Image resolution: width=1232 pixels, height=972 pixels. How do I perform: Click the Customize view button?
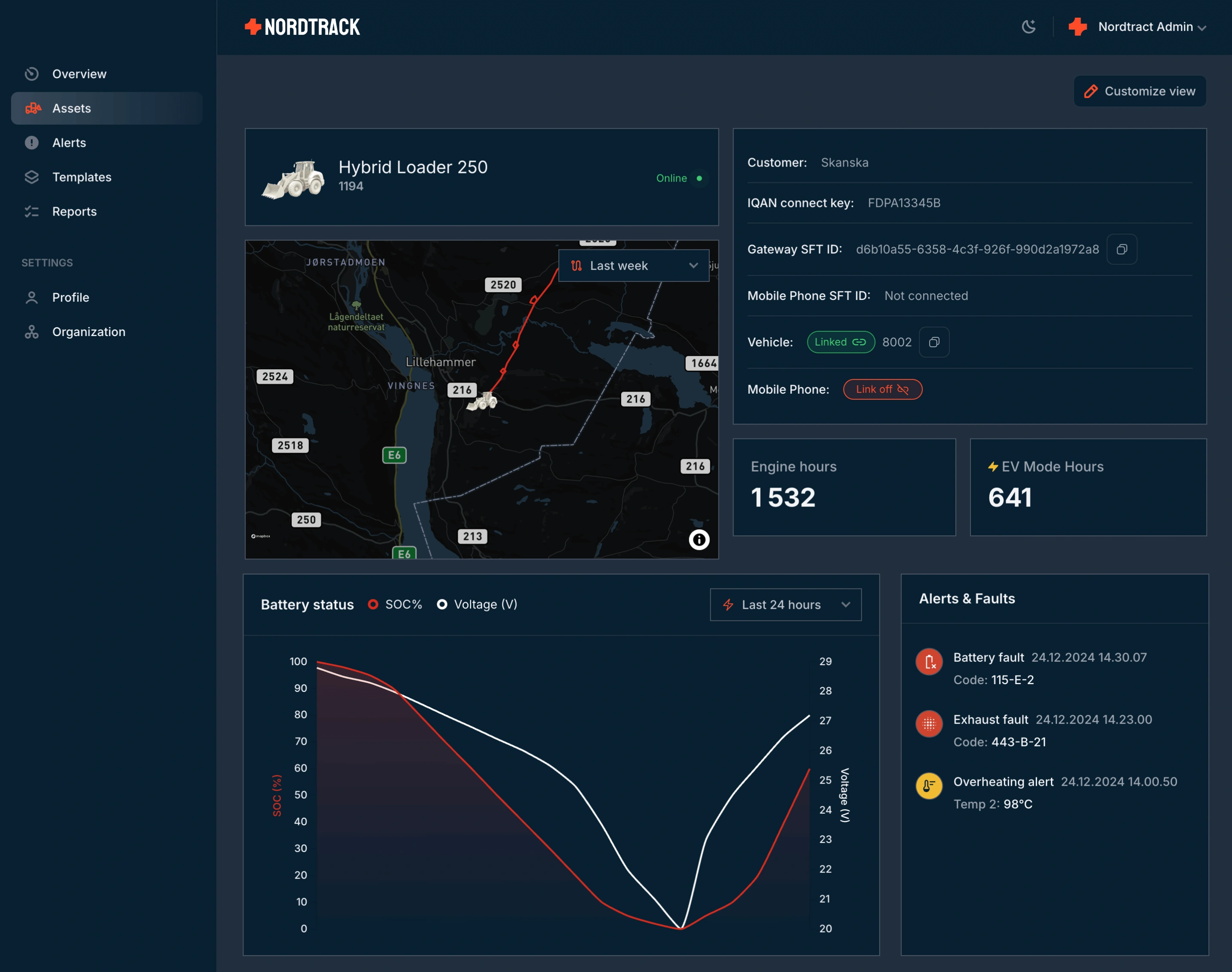(1140, 91)
